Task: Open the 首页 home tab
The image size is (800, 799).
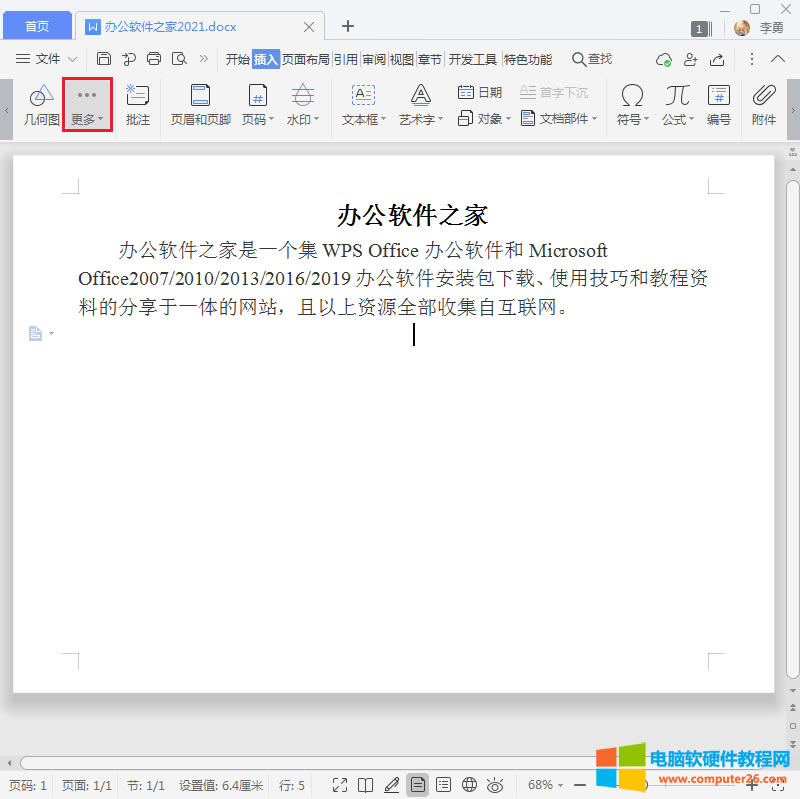Action: pyautogui.click(x=37, y=25)
